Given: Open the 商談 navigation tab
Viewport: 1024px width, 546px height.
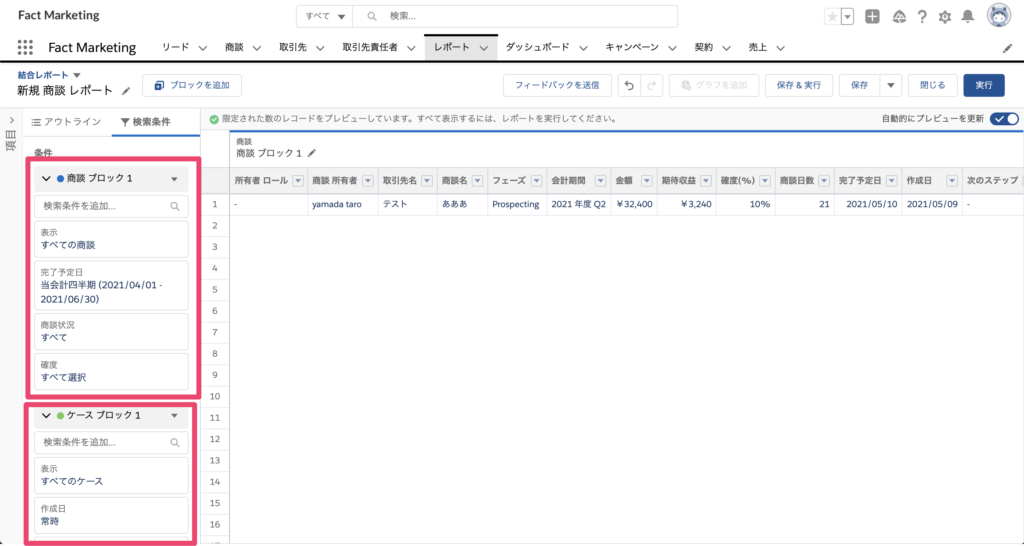Looking at the screenshot, I should [234, 47].
